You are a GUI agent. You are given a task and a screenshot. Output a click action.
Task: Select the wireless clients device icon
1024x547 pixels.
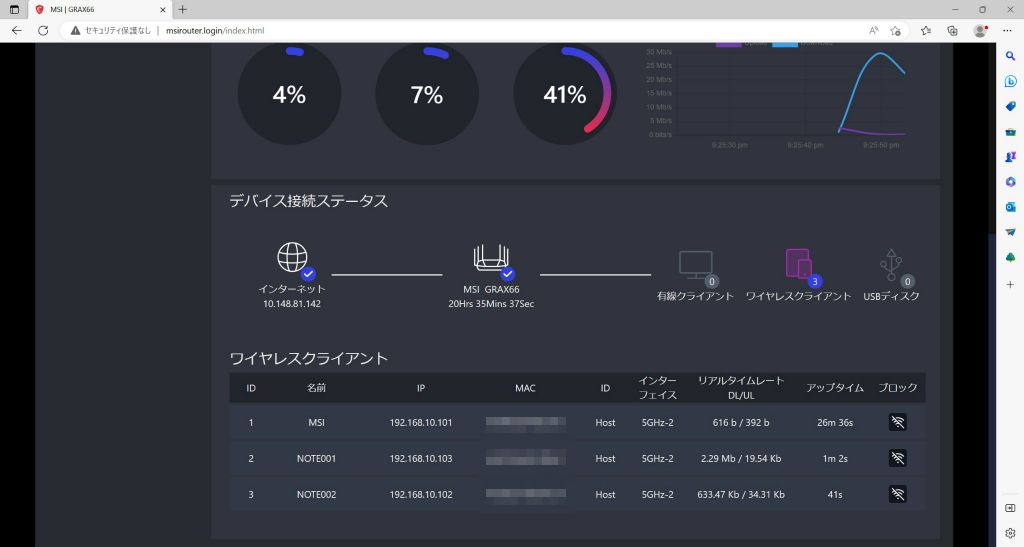(798, 264)
